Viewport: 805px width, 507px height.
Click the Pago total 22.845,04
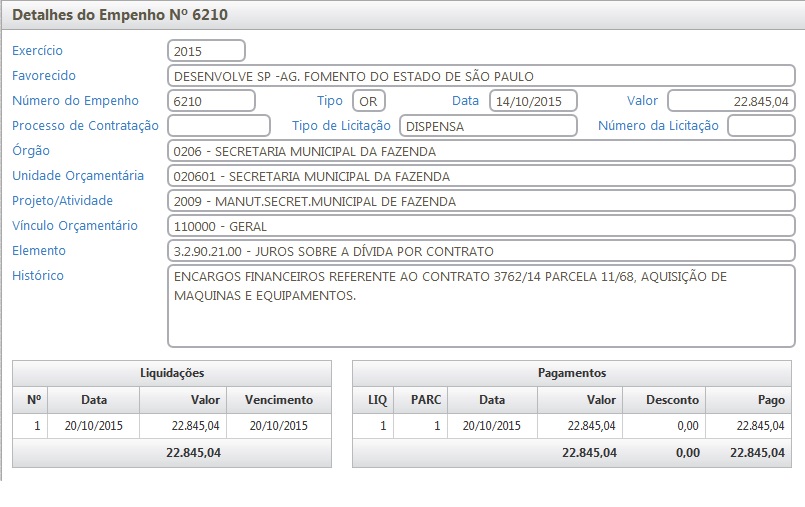coord(757,453)
